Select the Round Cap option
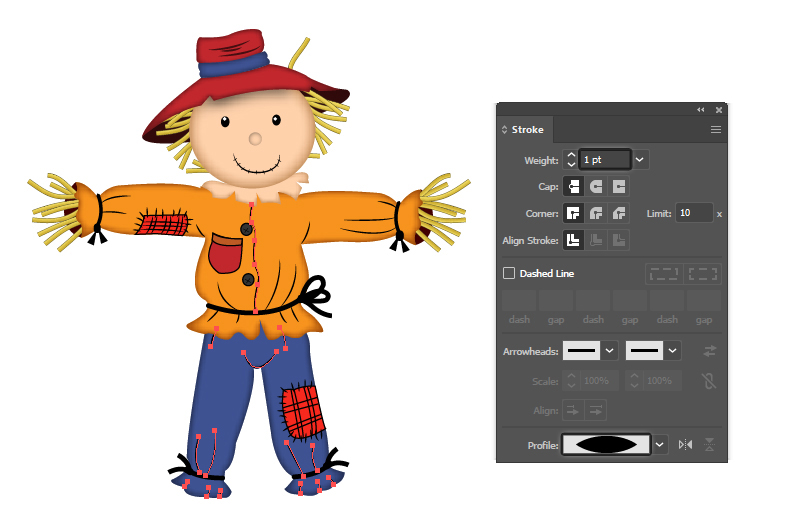This screenshot has width=800, height=530. coord(597,186)
